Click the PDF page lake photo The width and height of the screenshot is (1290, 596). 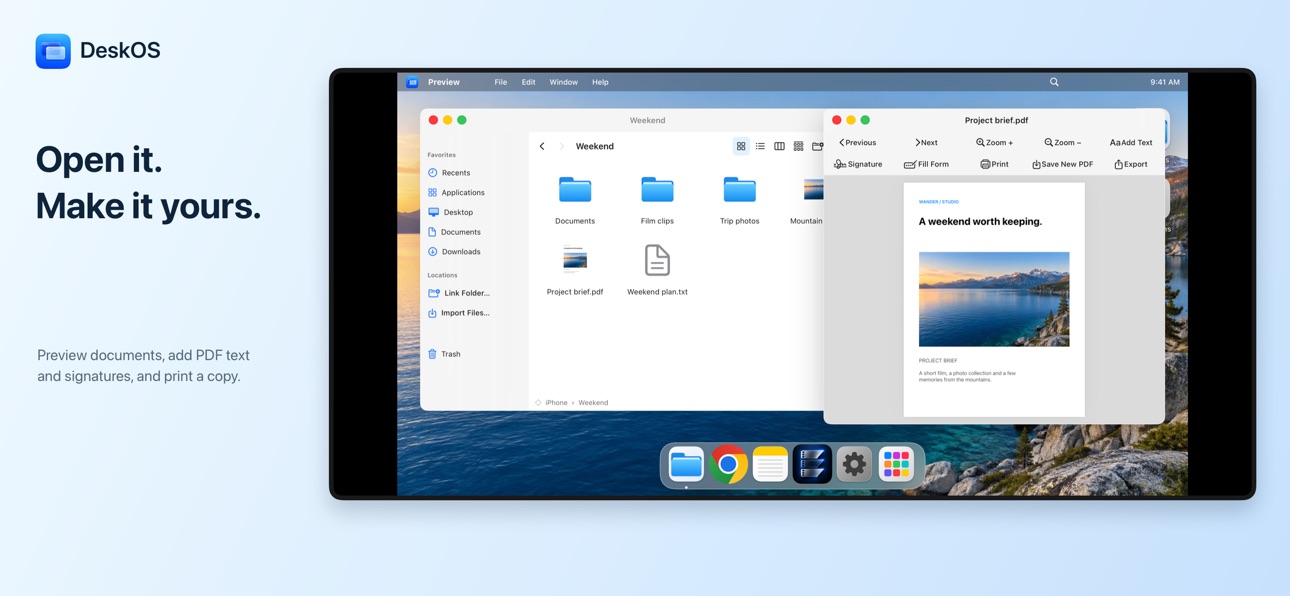click(994, 299)
